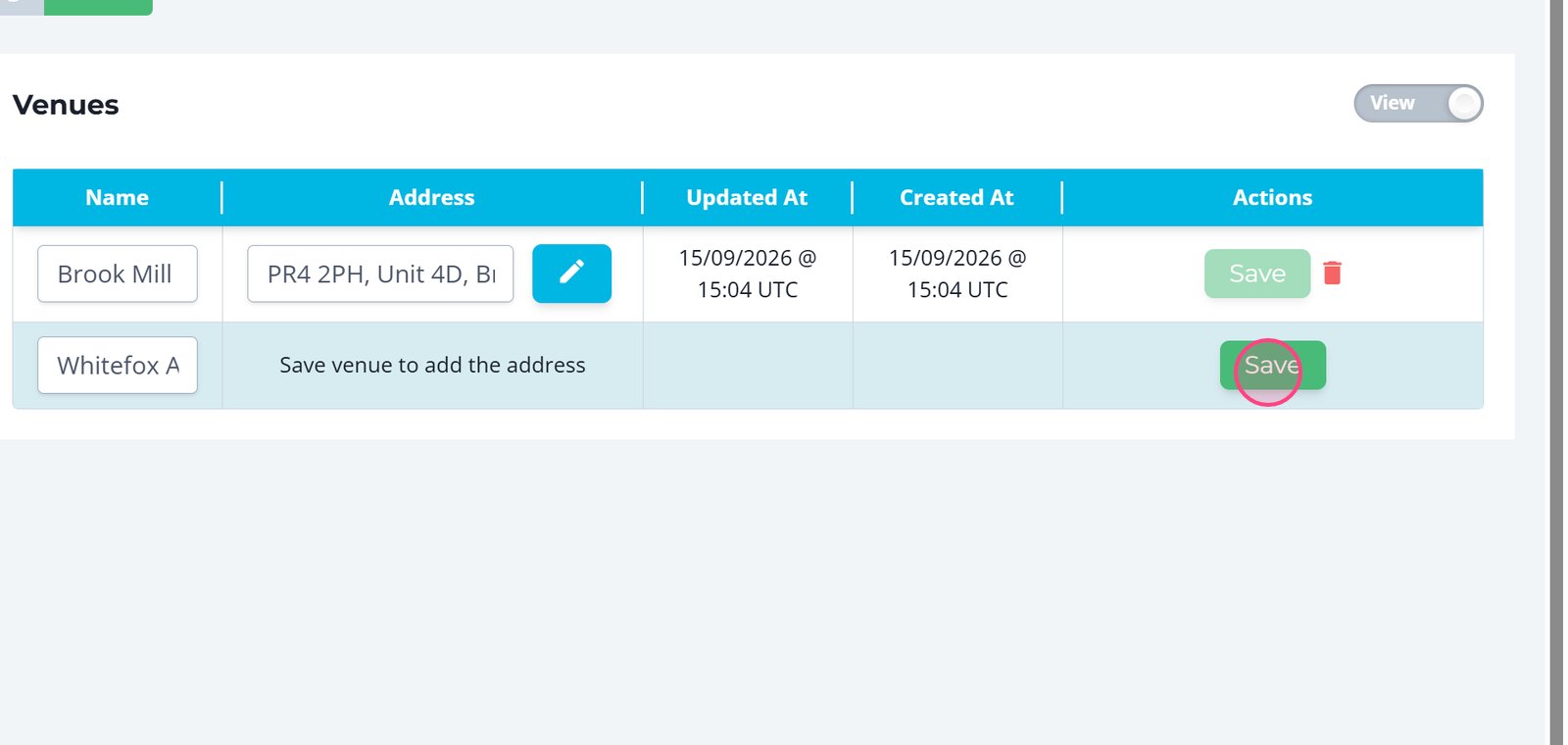
Task: Delete the Brook Mill venue with trash icon
Action: [1332, 273]
